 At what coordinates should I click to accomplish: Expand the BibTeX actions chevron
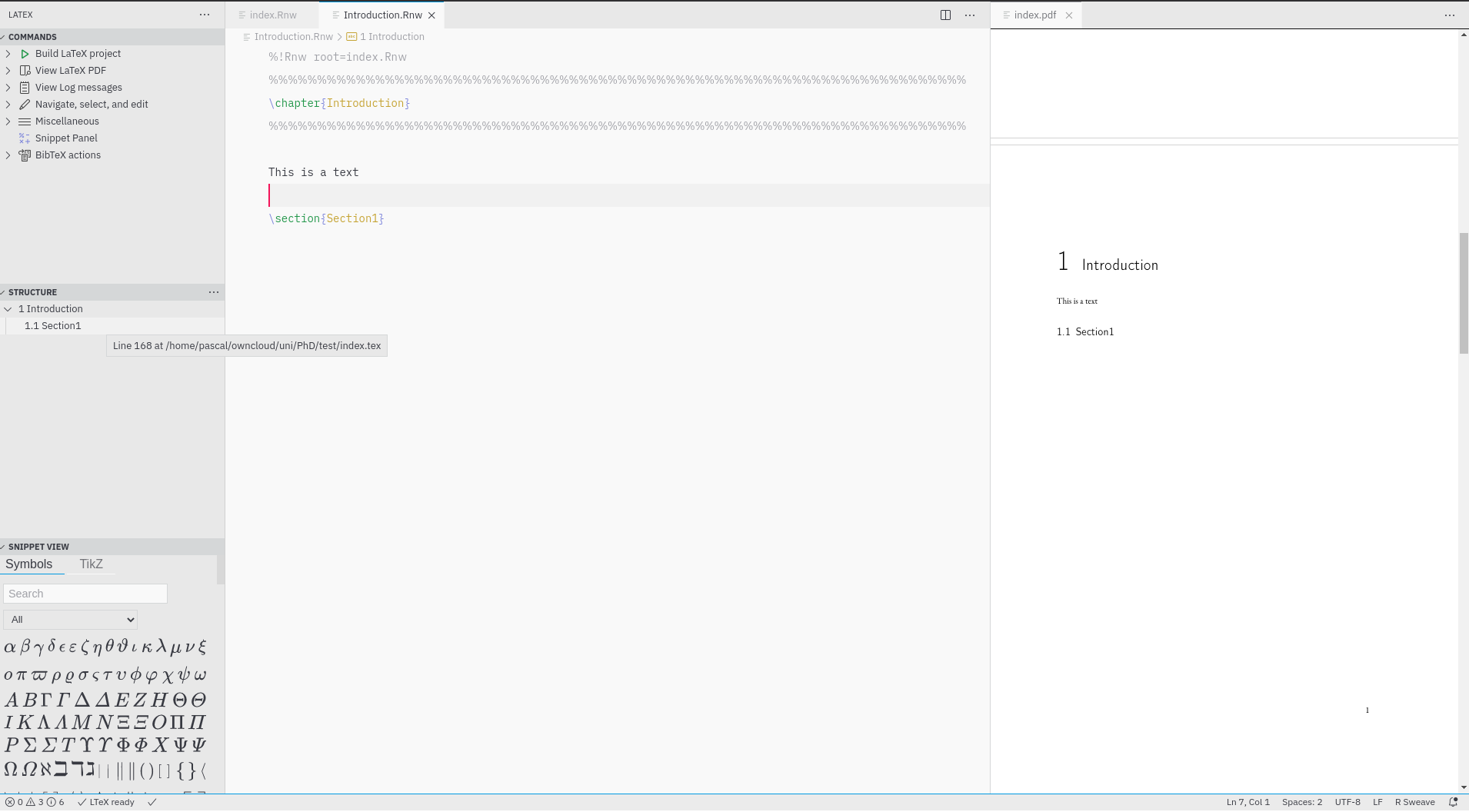8,155
